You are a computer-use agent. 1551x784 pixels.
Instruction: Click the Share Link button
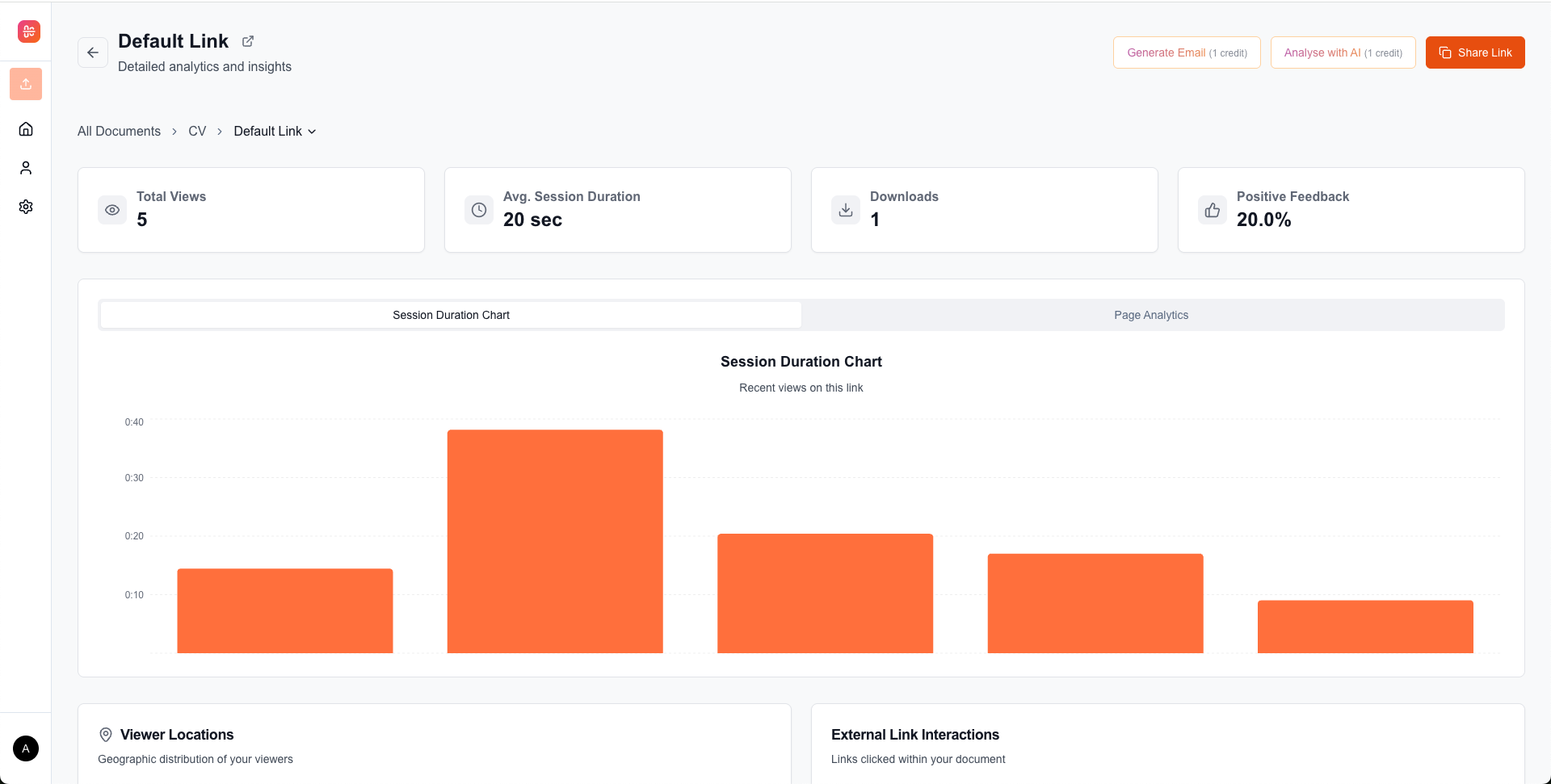point(1475,52)
